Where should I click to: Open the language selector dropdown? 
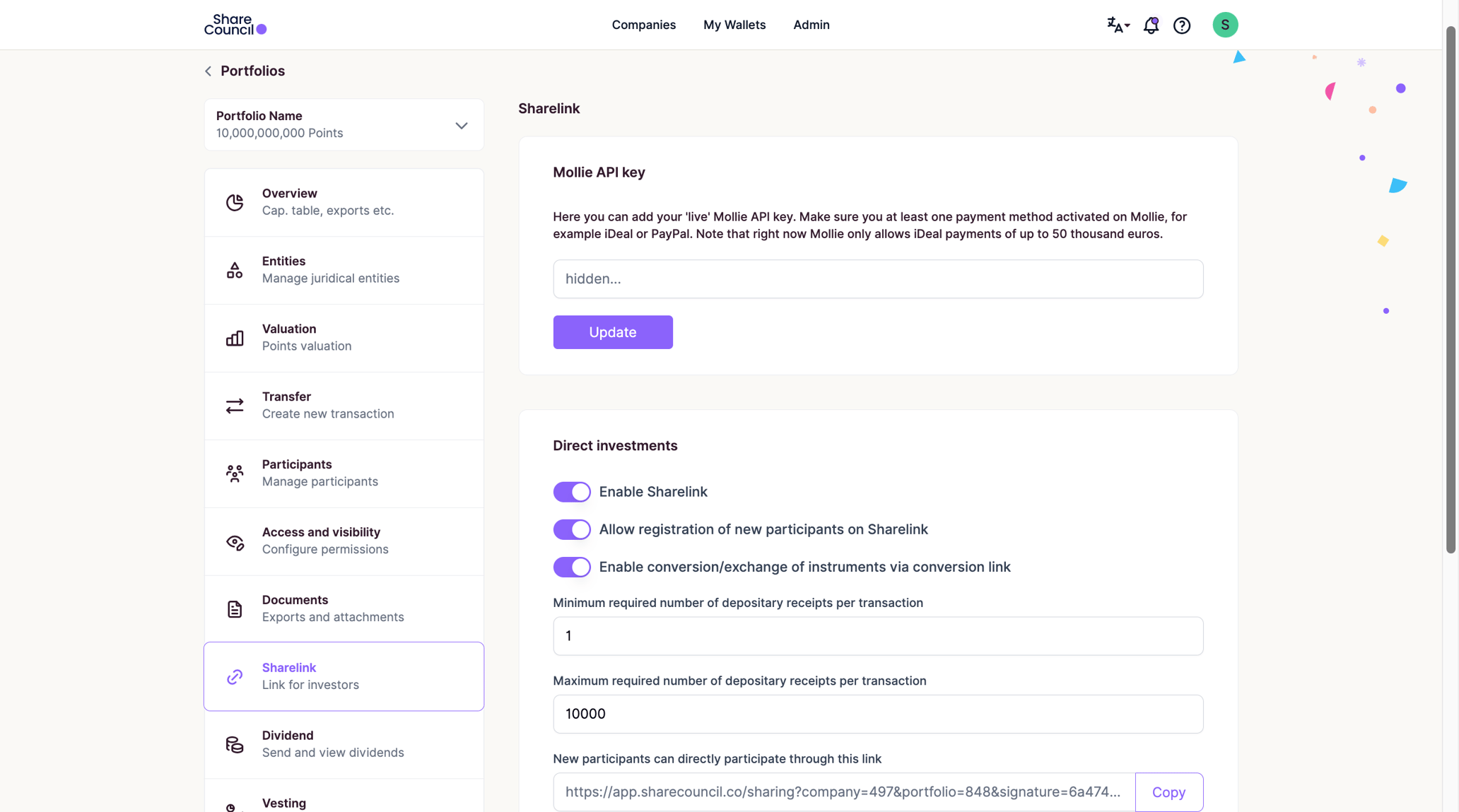click(x=1118, y=25)
